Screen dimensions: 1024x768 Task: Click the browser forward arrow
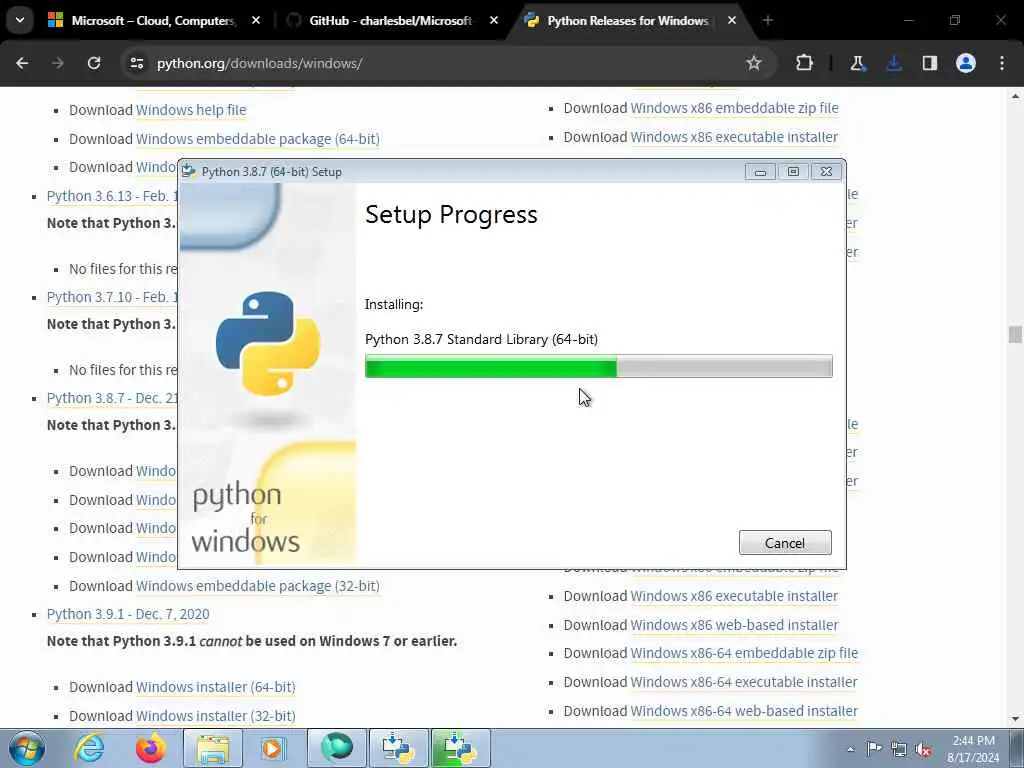point(58,63)
